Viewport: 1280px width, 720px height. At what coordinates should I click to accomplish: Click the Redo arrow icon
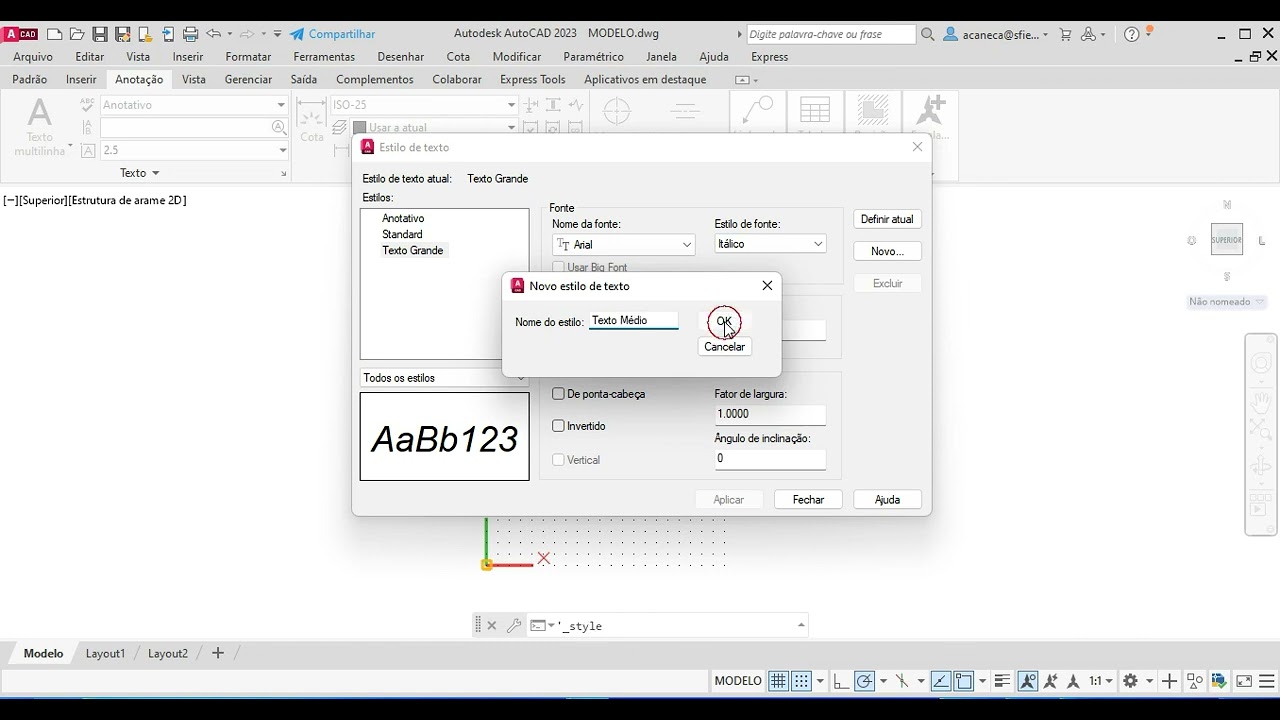tap(249, 34)
